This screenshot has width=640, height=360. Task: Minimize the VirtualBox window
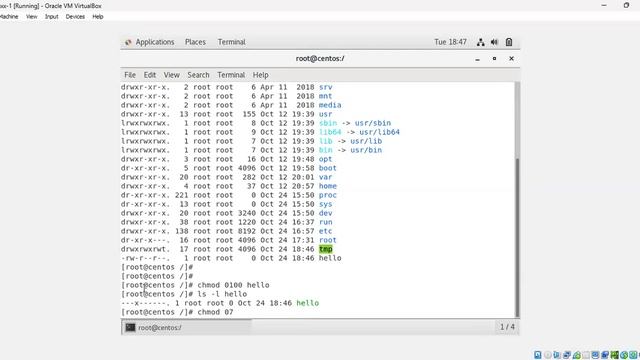(604, 5)
